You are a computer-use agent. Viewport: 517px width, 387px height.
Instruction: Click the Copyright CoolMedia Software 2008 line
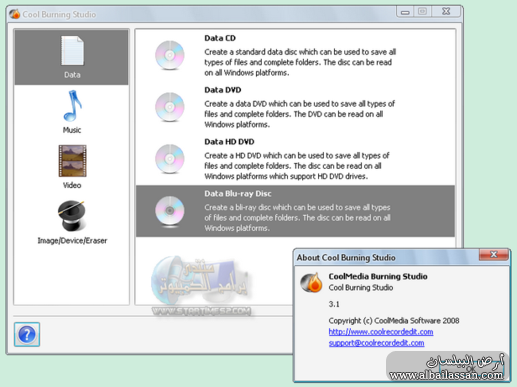point(394,321)
